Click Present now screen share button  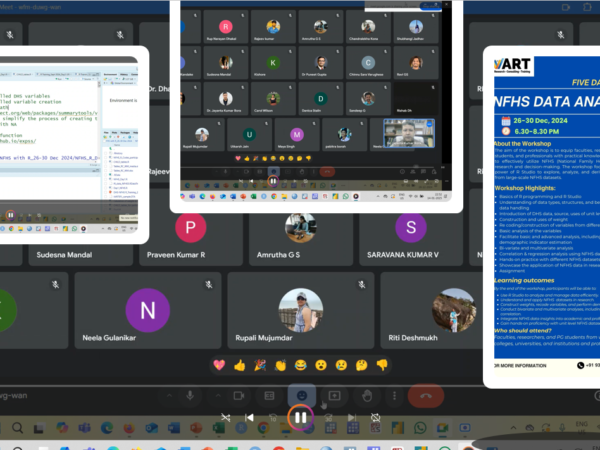334,396
